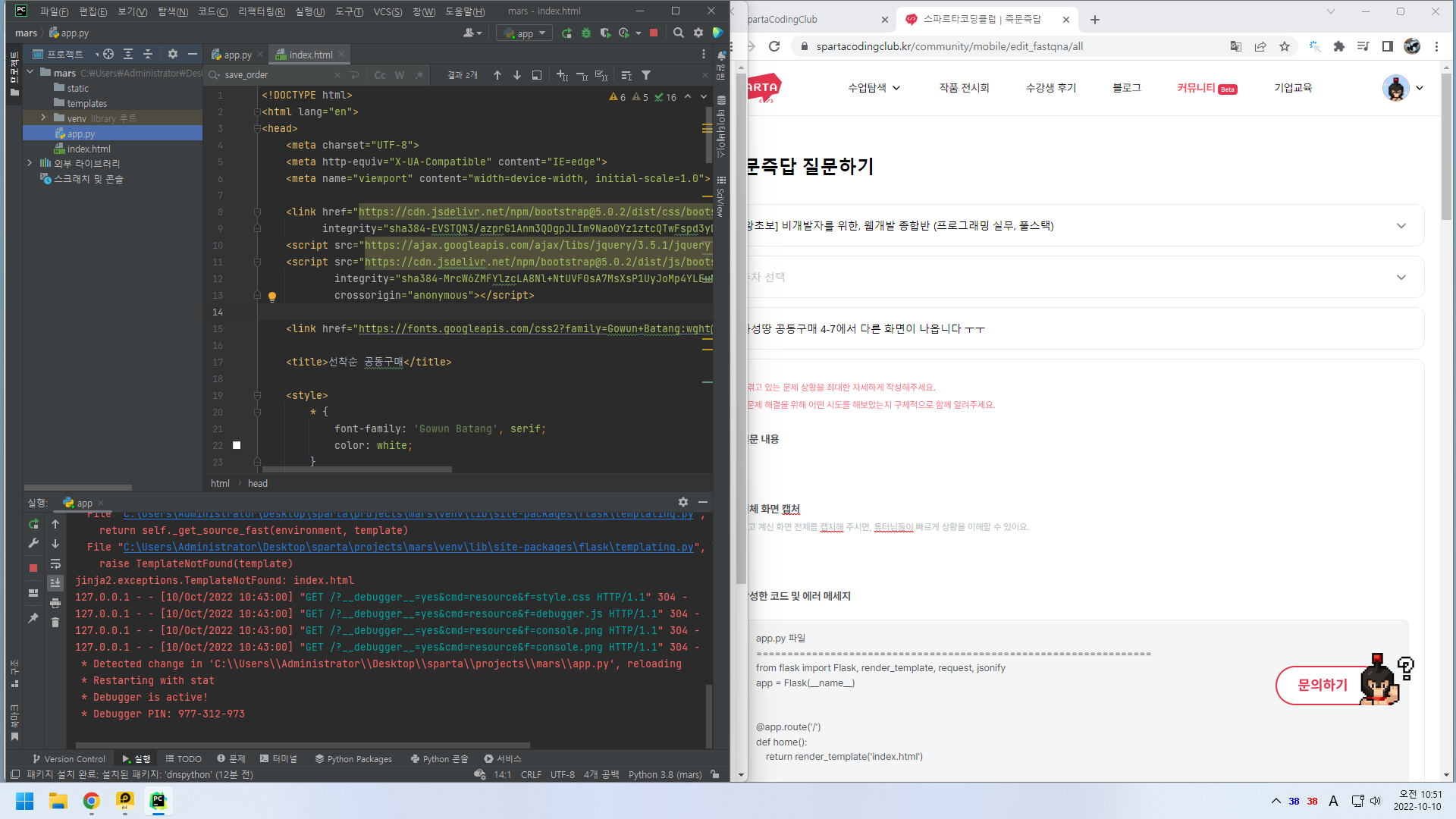
Task: Go to next search occurrence (down arrow)
Action: (517, 75)
